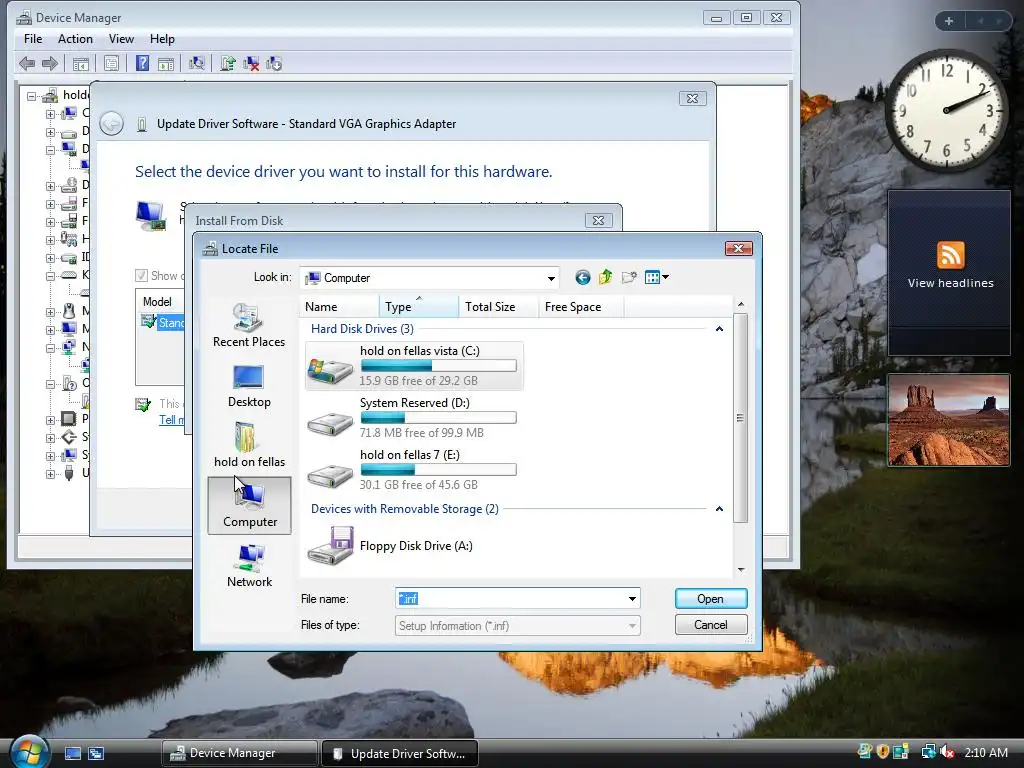Click taskbar clock showing 2:10 AM
This screenshot has height=768, width=1024.
point(986,752)
